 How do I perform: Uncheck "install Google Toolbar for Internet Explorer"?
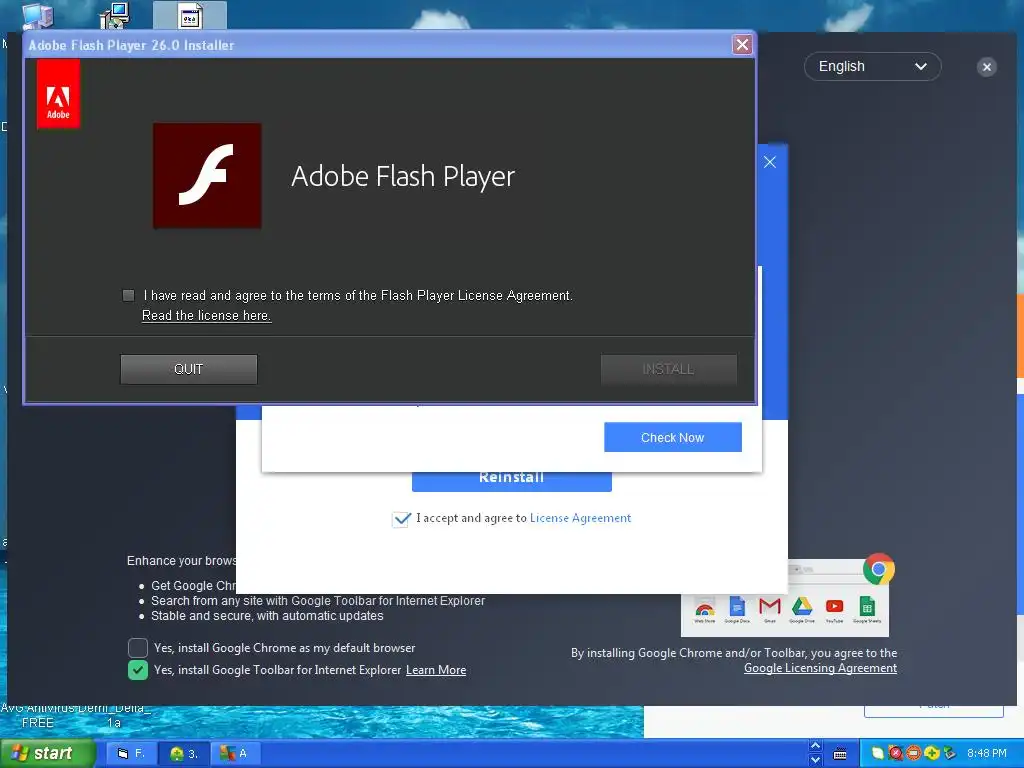(x=138, y=670)
